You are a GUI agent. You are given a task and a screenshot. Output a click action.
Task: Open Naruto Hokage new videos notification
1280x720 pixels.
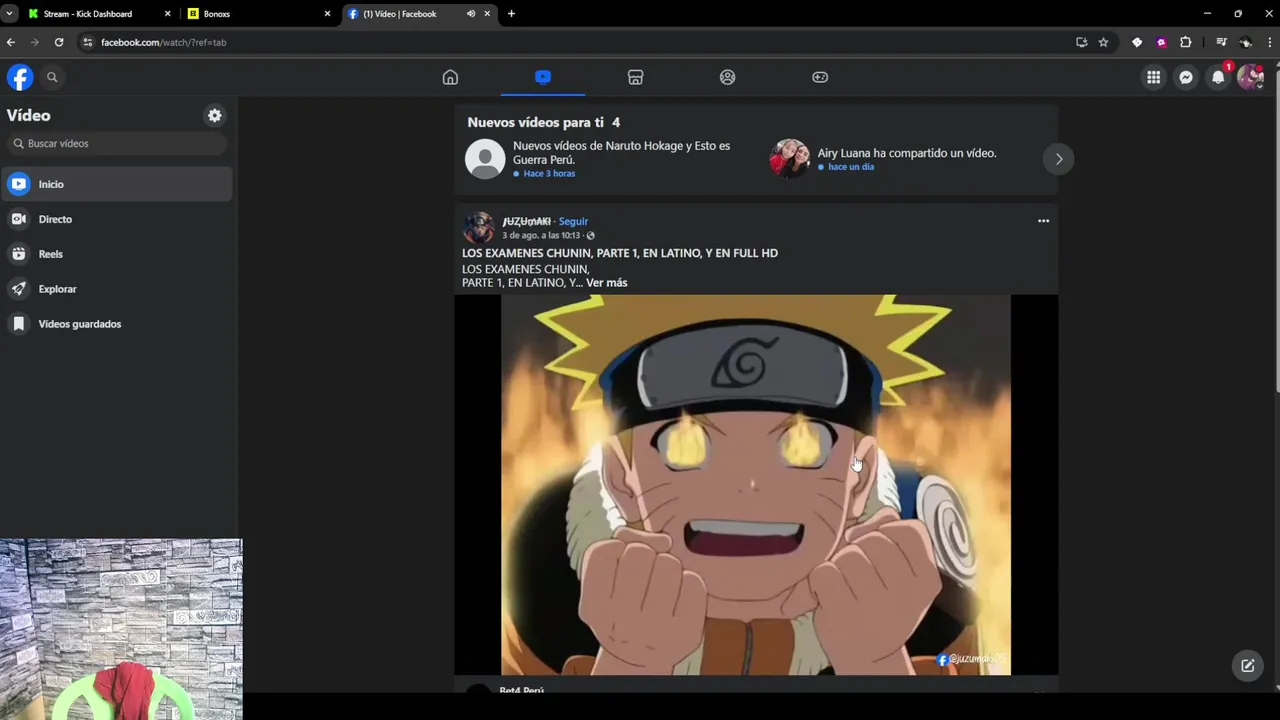pos(610,159)
